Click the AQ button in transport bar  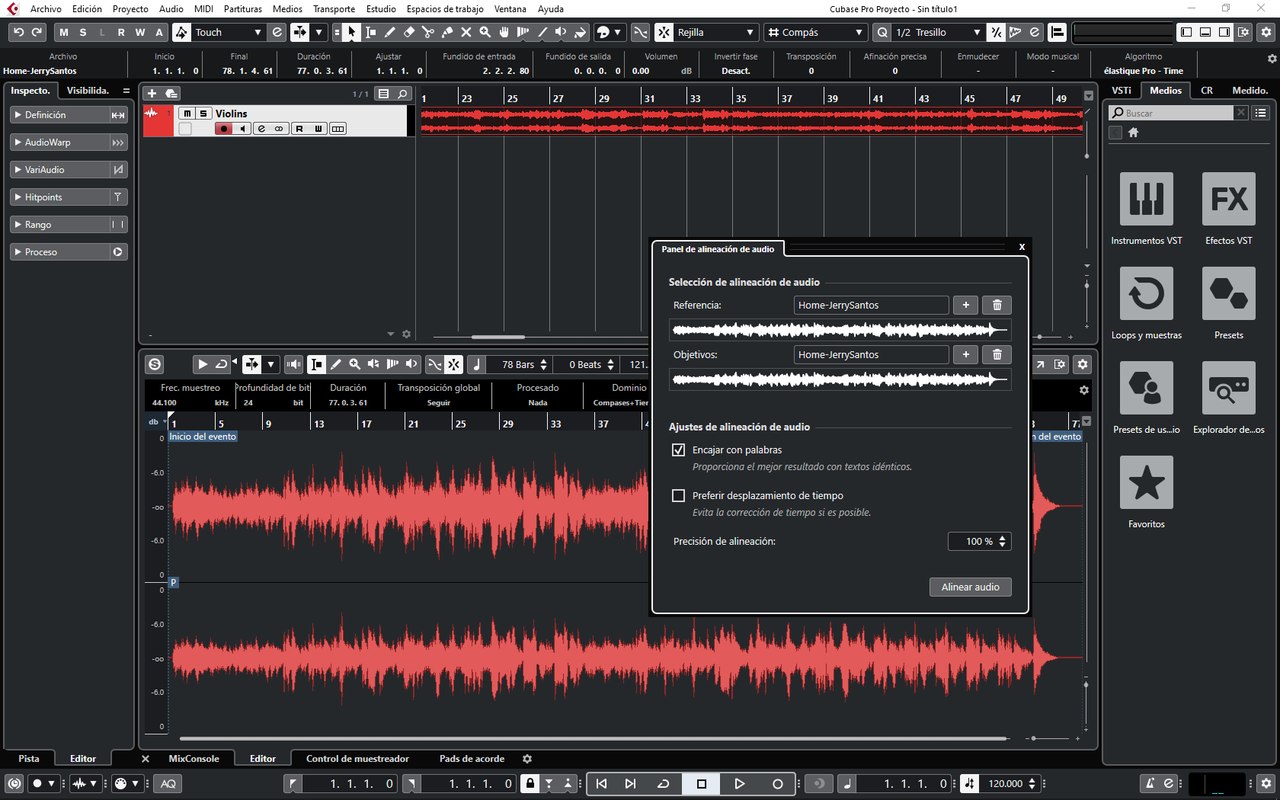(169, 783)
